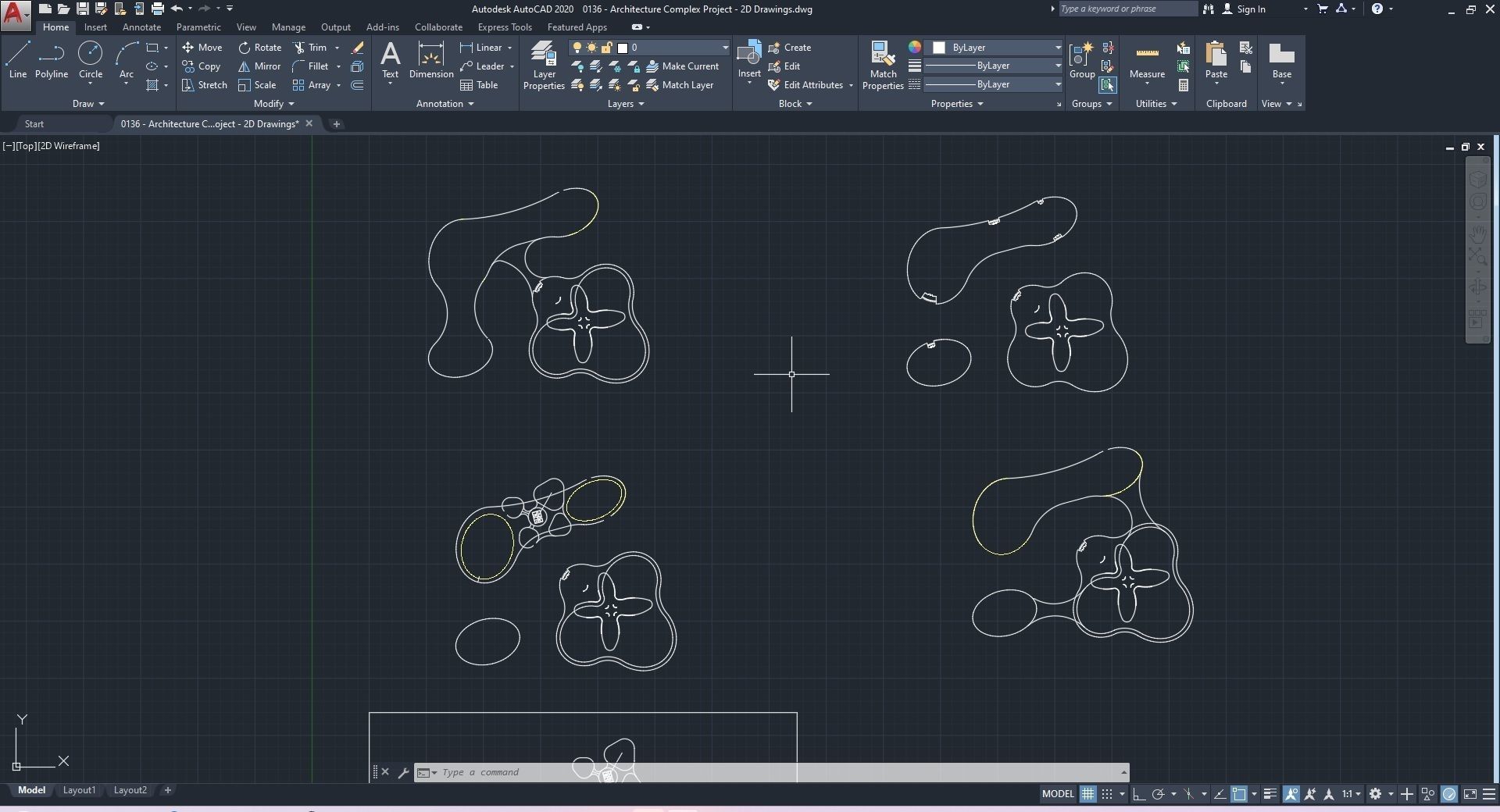This screenshot has height=812, width=1500.
Task: Click the MODEL space button
Action: coord(1058,794)
